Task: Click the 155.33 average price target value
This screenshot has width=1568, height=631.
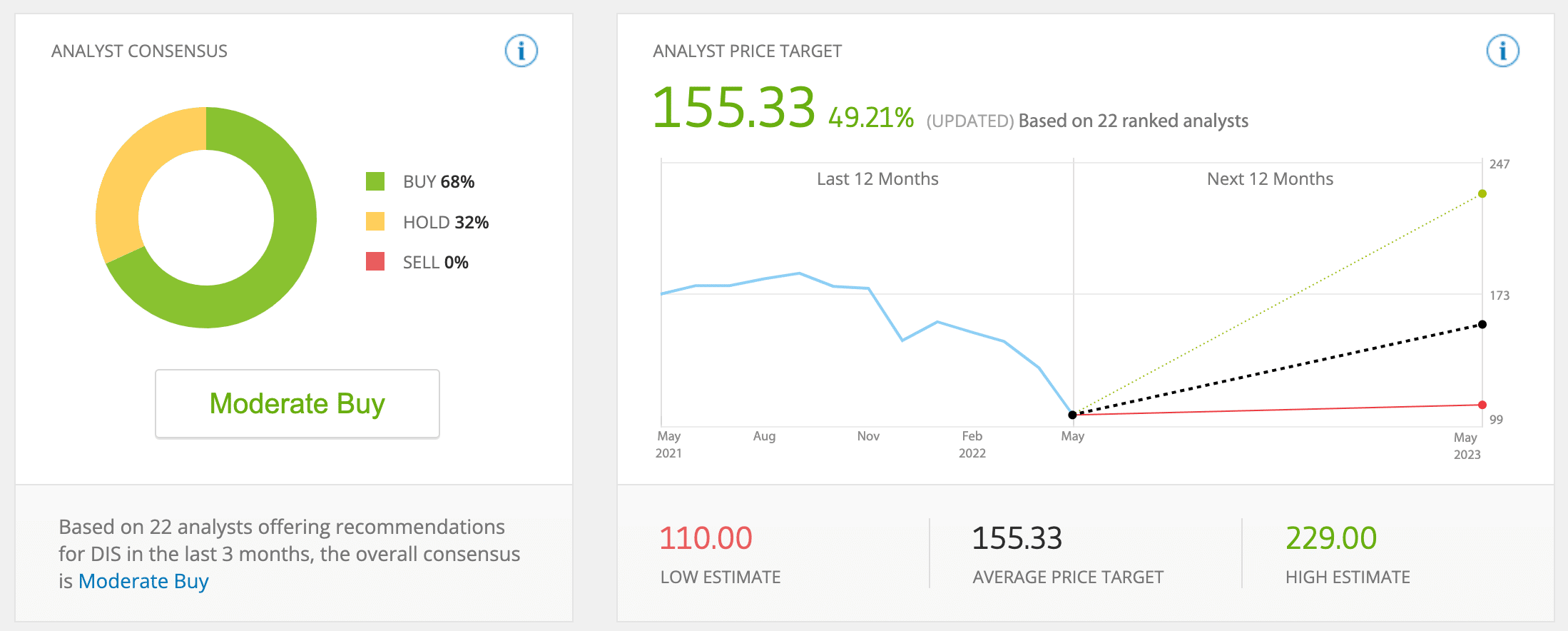Action: pyautogui.click(x=1017, y=538)
